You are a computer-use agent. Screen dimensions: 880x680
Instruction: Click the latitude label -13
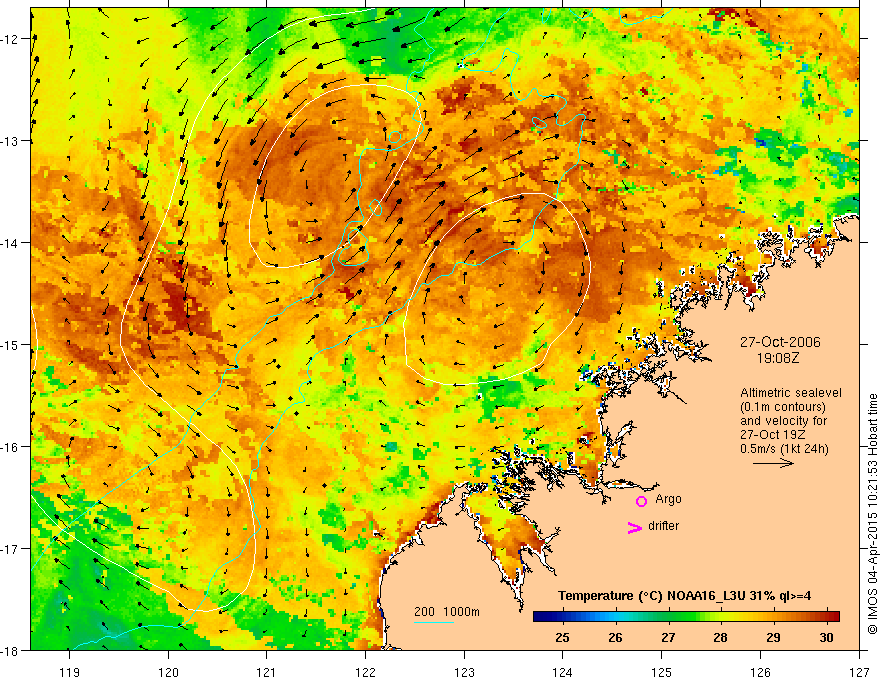click(x=10, y=141)
